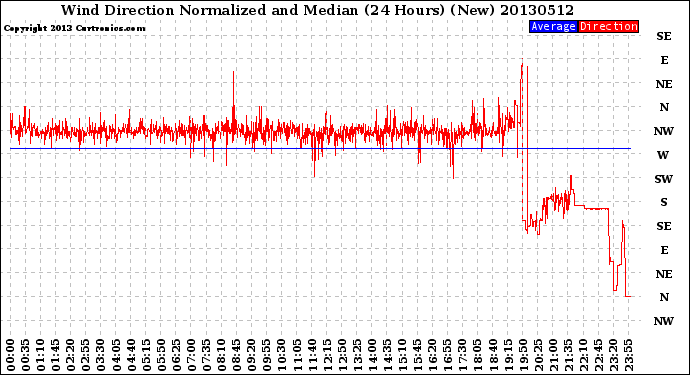Screen dimensions: 690x375
Task: Click the 02:55 time axis label
Action: 86,355
